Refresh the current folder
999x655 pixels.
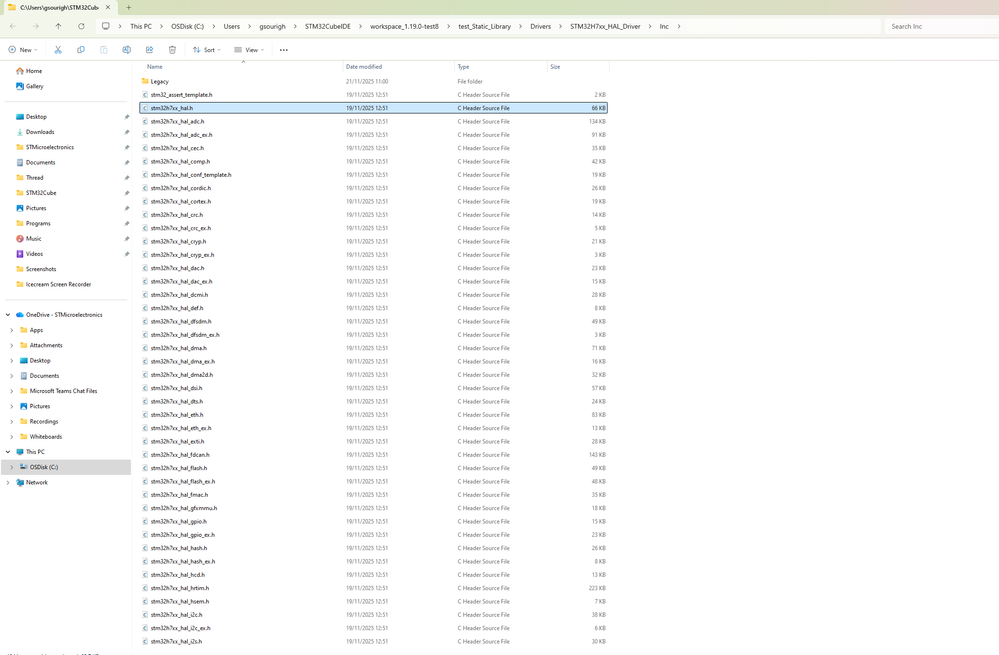click(81, 26)
